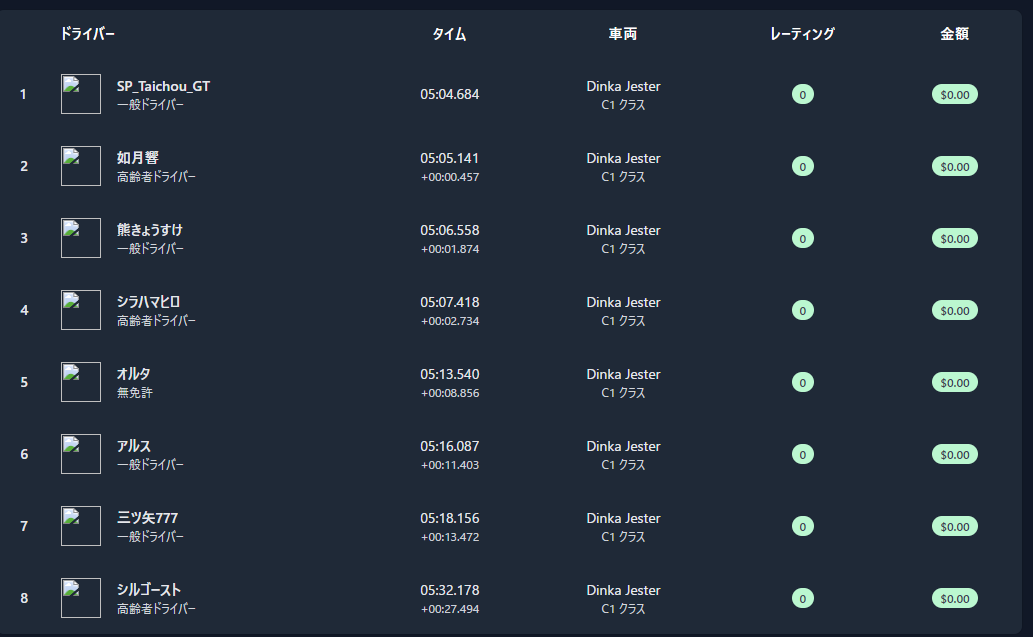Click 如月響's driver avatar
The image size is (1033, 637).
coord(81,166)
